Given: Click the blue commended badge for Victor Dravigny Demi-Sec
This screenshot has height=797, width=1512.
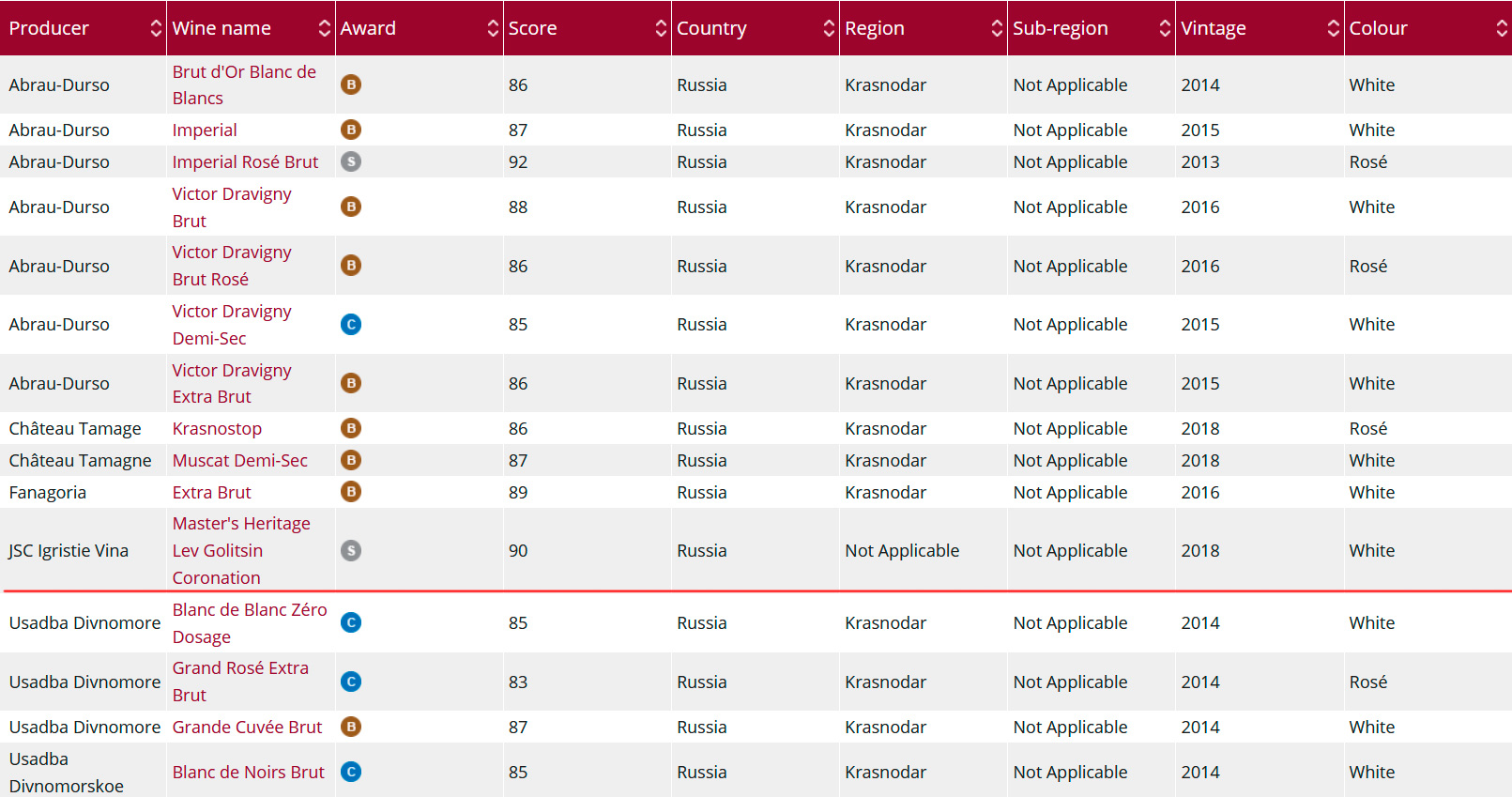Looking at the screenshot, I should (x=351, y=325).
